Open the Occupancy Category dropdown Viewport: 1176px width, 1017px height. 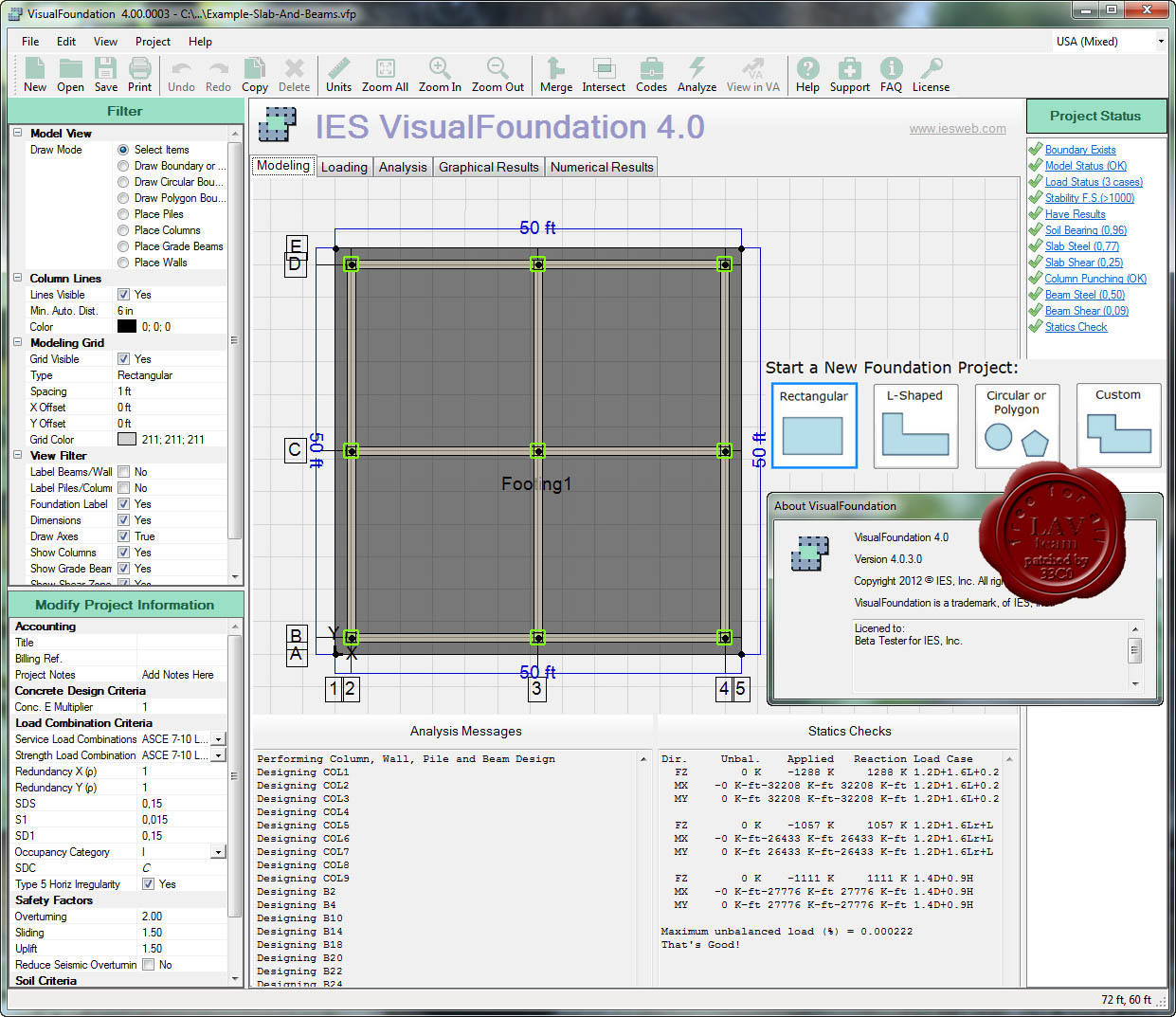point(218,852)
